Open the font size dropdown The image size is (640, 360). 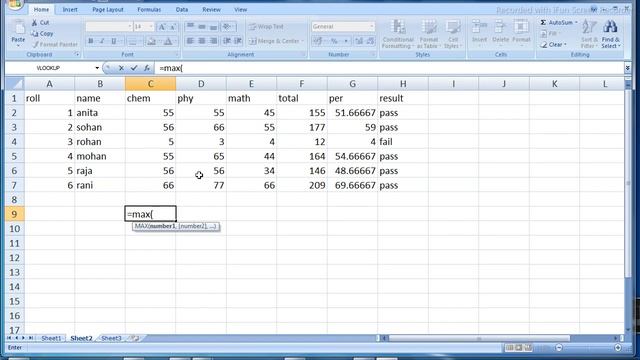coord(151,27)
